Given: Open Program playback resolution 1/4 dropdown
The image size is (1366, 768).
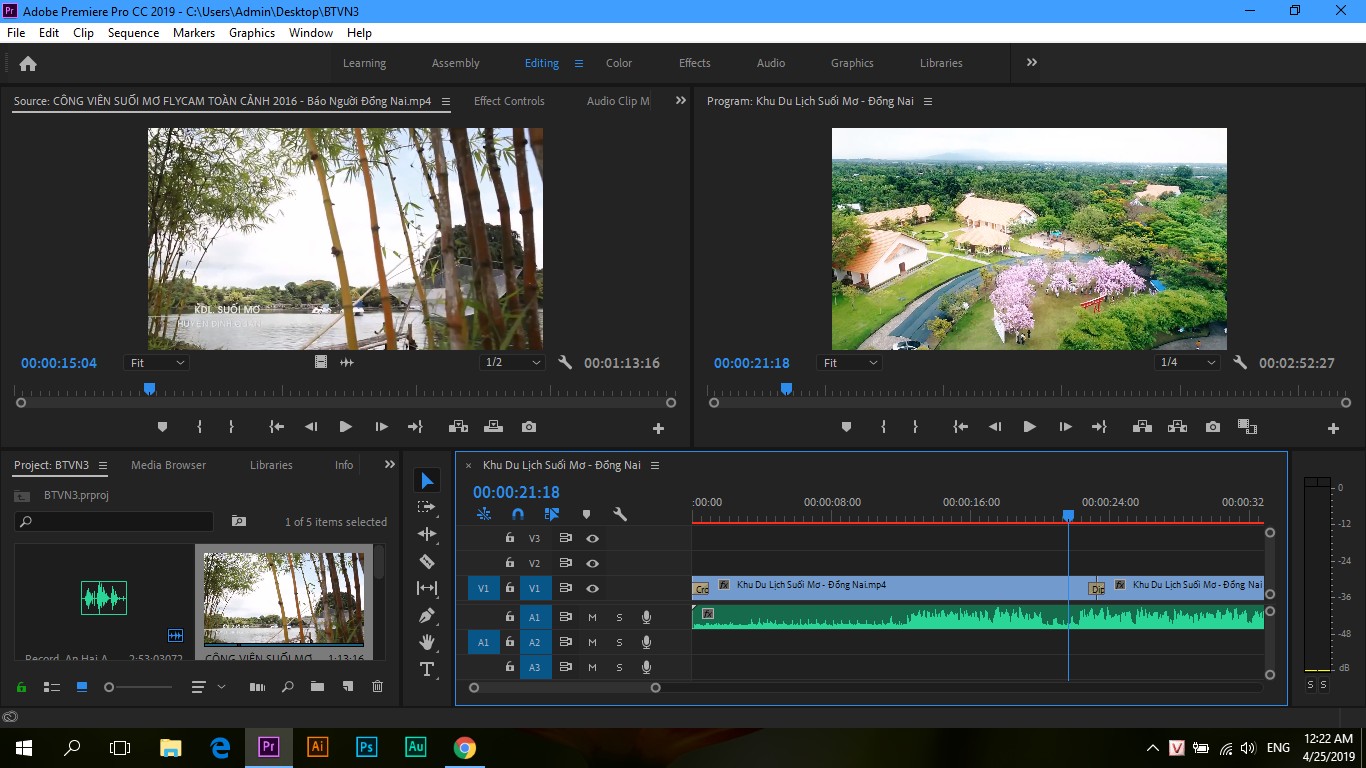Looking at the screenshot, I should pyautogui.click(x=1187, y=363).
